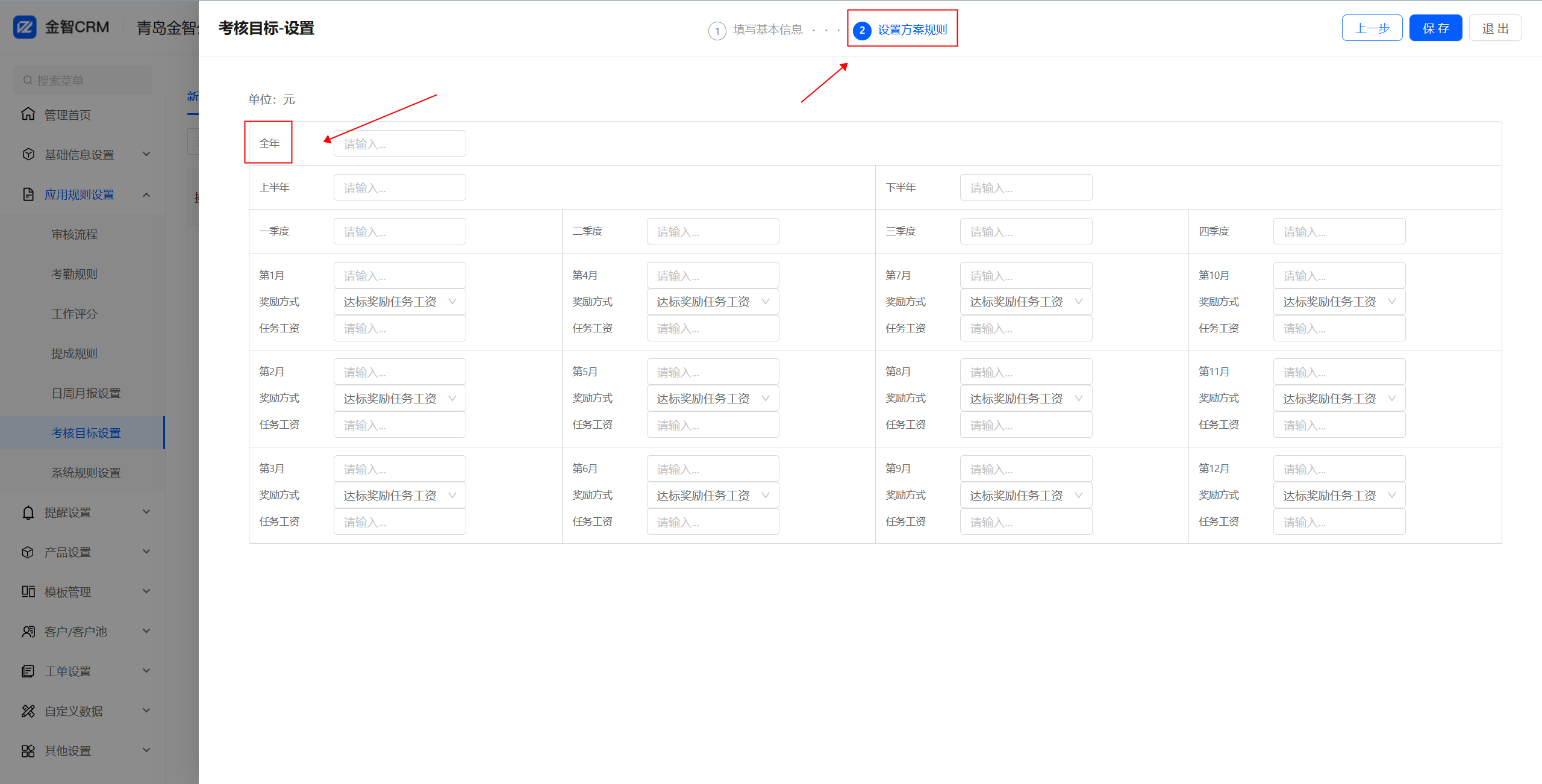The width and height of the screenshot is (1542, 784).
Task: Open 第10月 奖励方式 dropdown
Action: pyautogui.click(x=1340, y=302)
